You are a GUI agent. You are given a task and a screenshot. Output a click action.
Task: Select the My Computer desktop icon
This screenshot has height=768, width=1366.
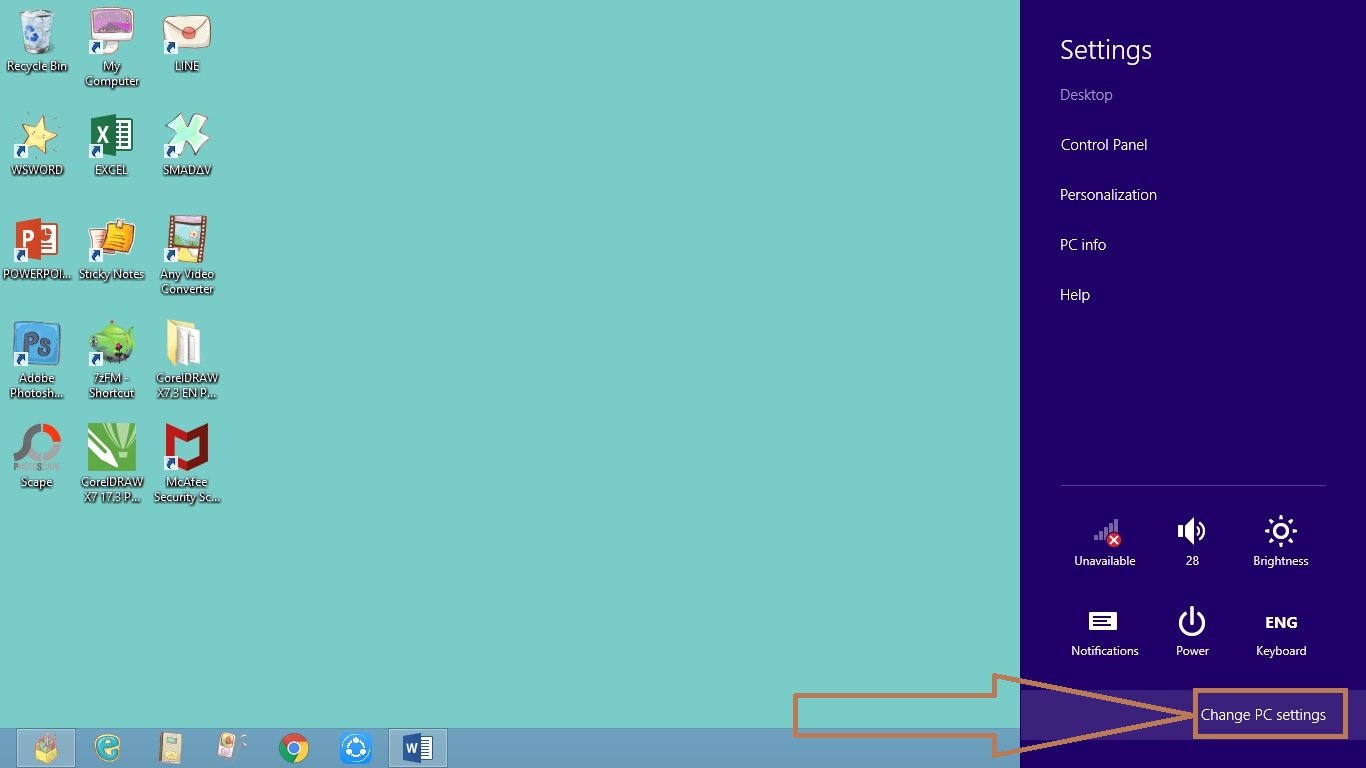click(x=112, y=48)
